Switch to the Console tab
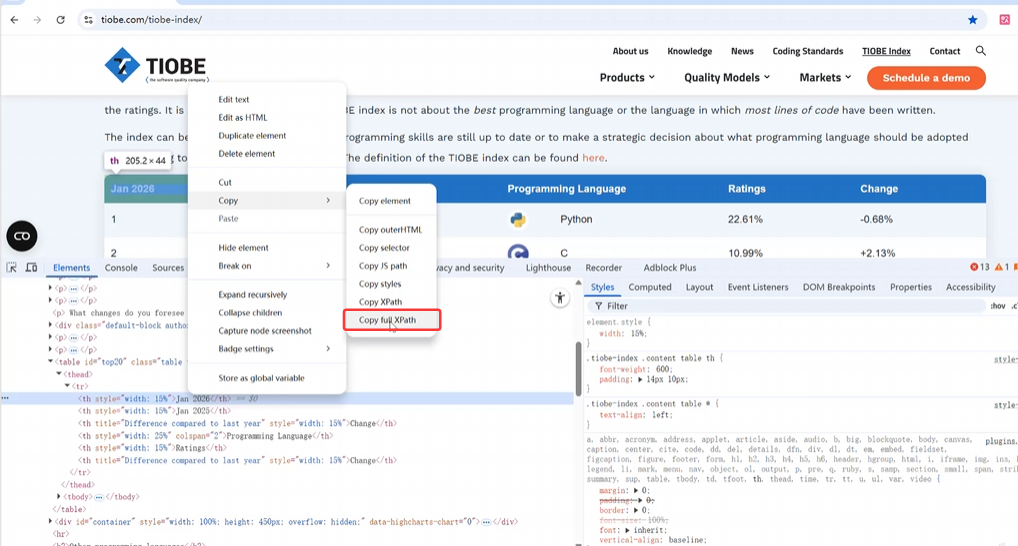1018x546 pixels. click(x=121, y=267)
